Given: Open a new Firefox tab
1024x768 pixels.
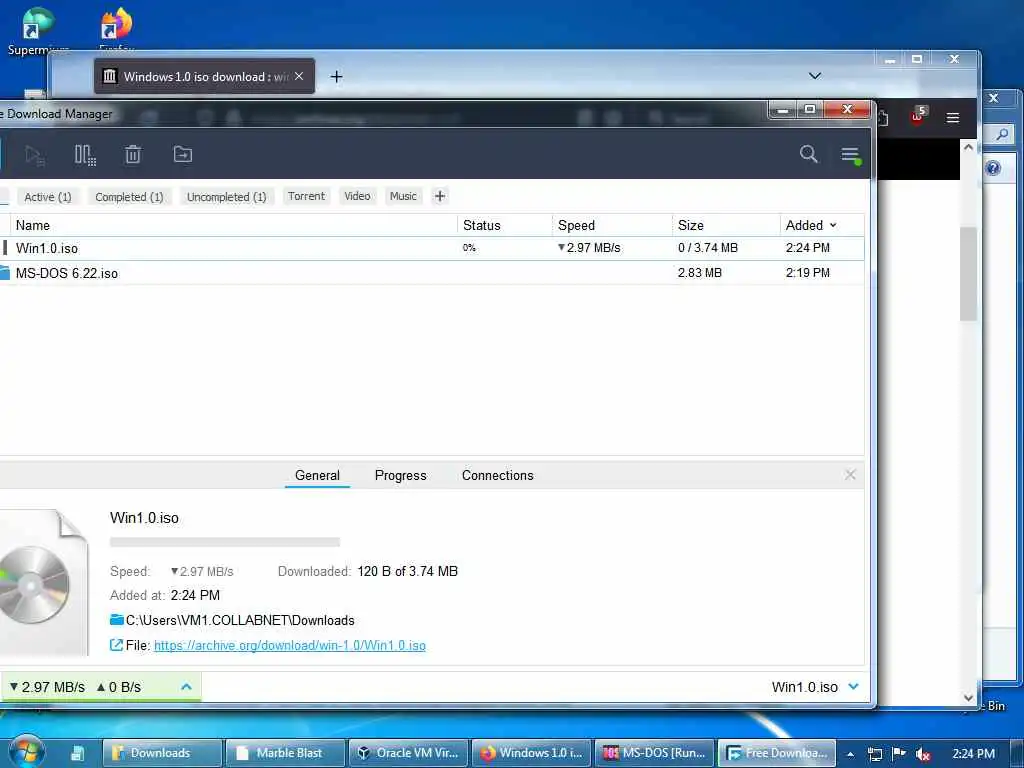Looking at the screenshot, I should (336, 77).
